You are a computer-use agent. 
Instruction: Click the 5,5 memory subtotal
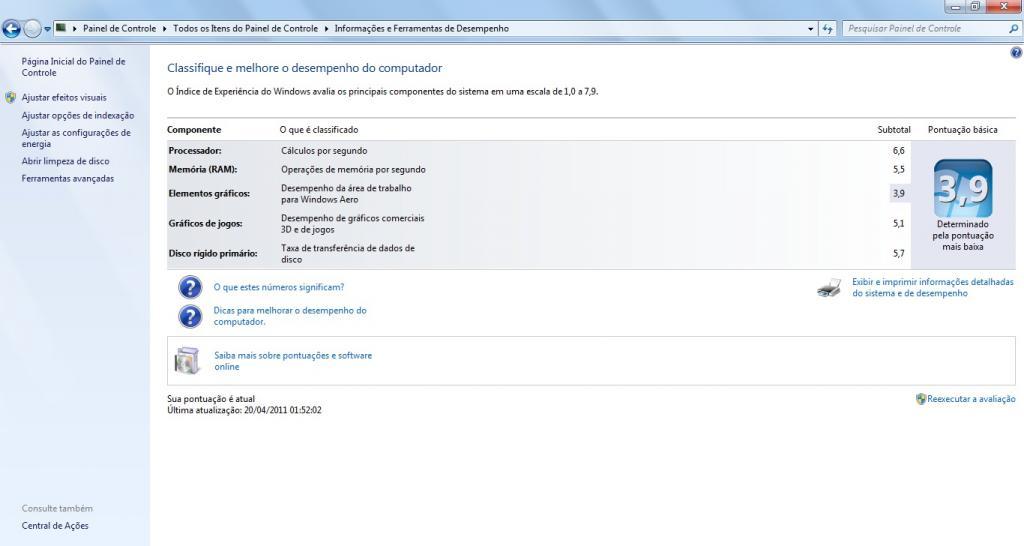(899, 169)
